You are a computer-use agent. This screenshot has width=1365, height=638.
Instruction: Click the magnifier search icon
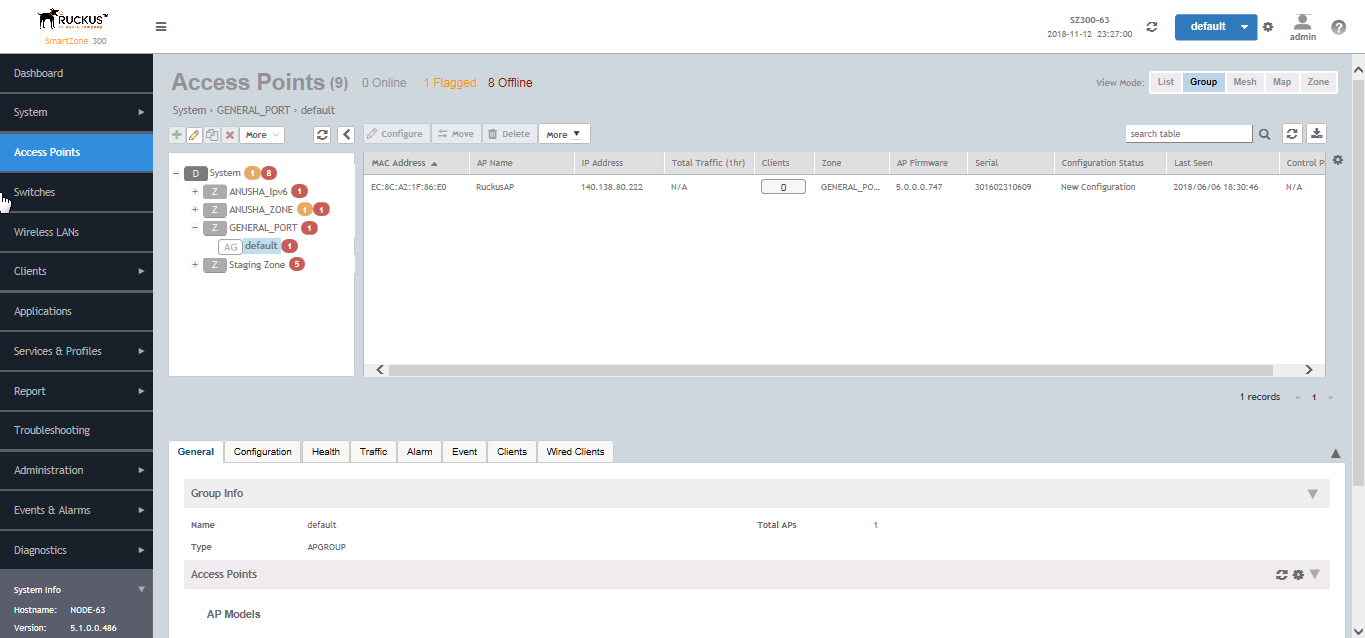[x=1265, y=134]
